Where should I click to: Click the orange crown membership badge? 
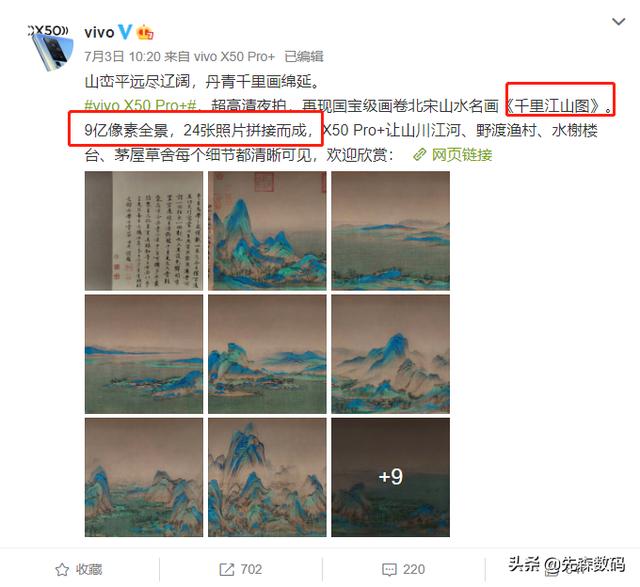145,32
